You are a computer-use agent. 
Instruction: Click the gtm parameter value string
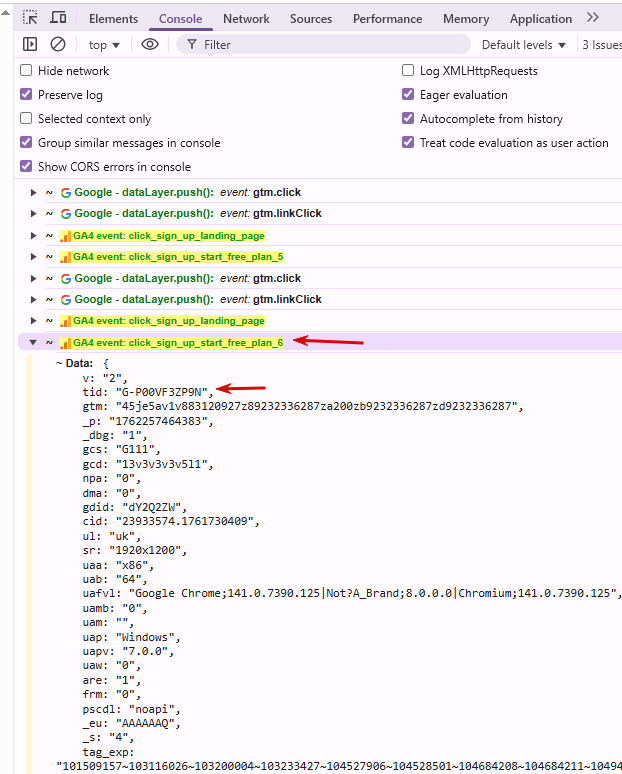click(316, 406)
